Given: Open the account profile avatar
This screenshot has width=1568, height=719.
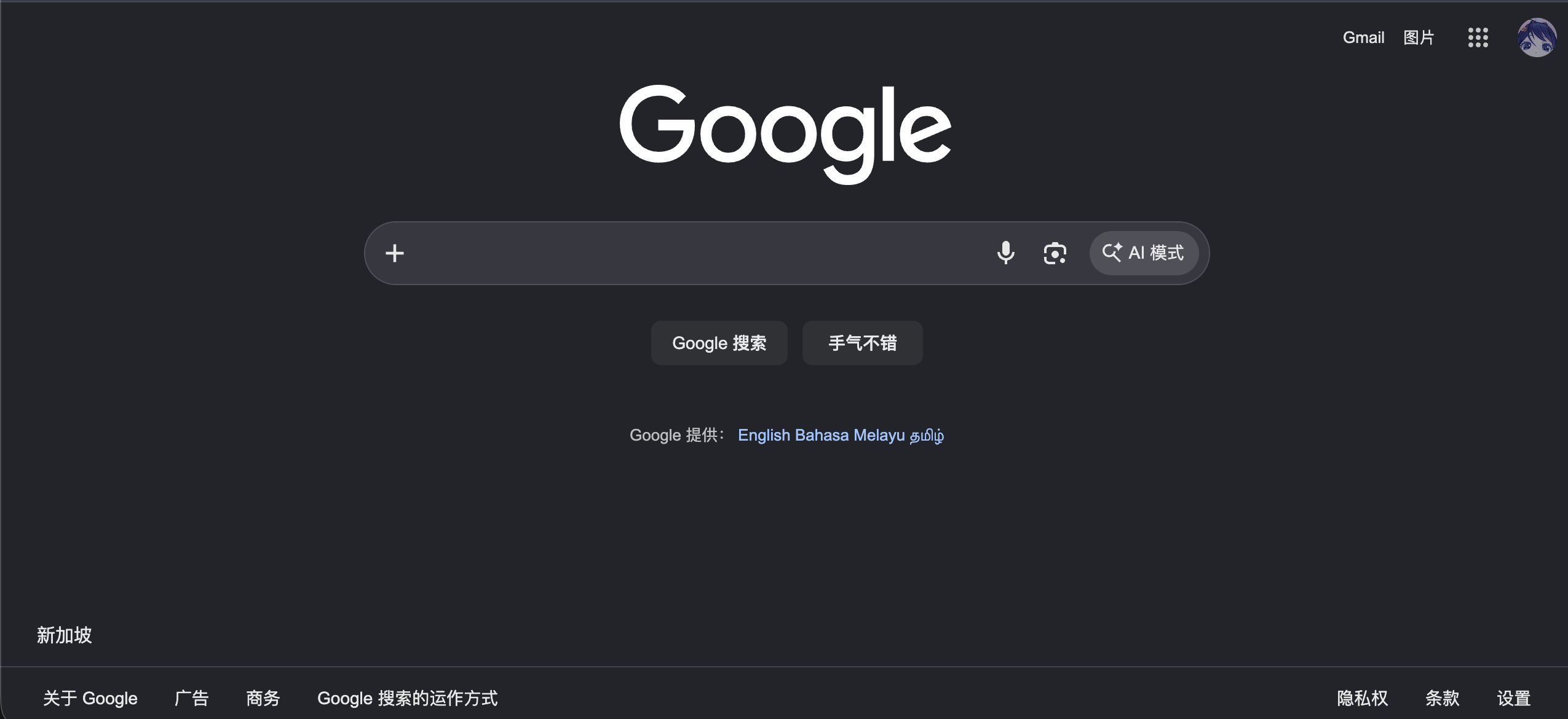Looking at the screenshot, I should 1537,37.
